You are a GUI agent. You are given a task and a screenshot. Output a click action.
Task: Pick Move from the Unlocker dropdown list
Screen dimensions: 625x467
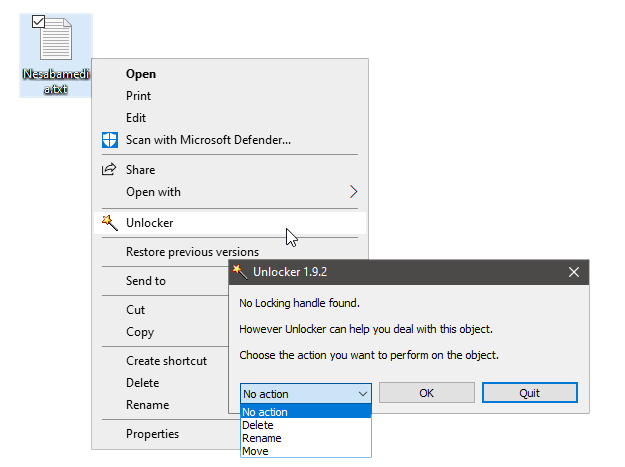(x=306, y=451)
